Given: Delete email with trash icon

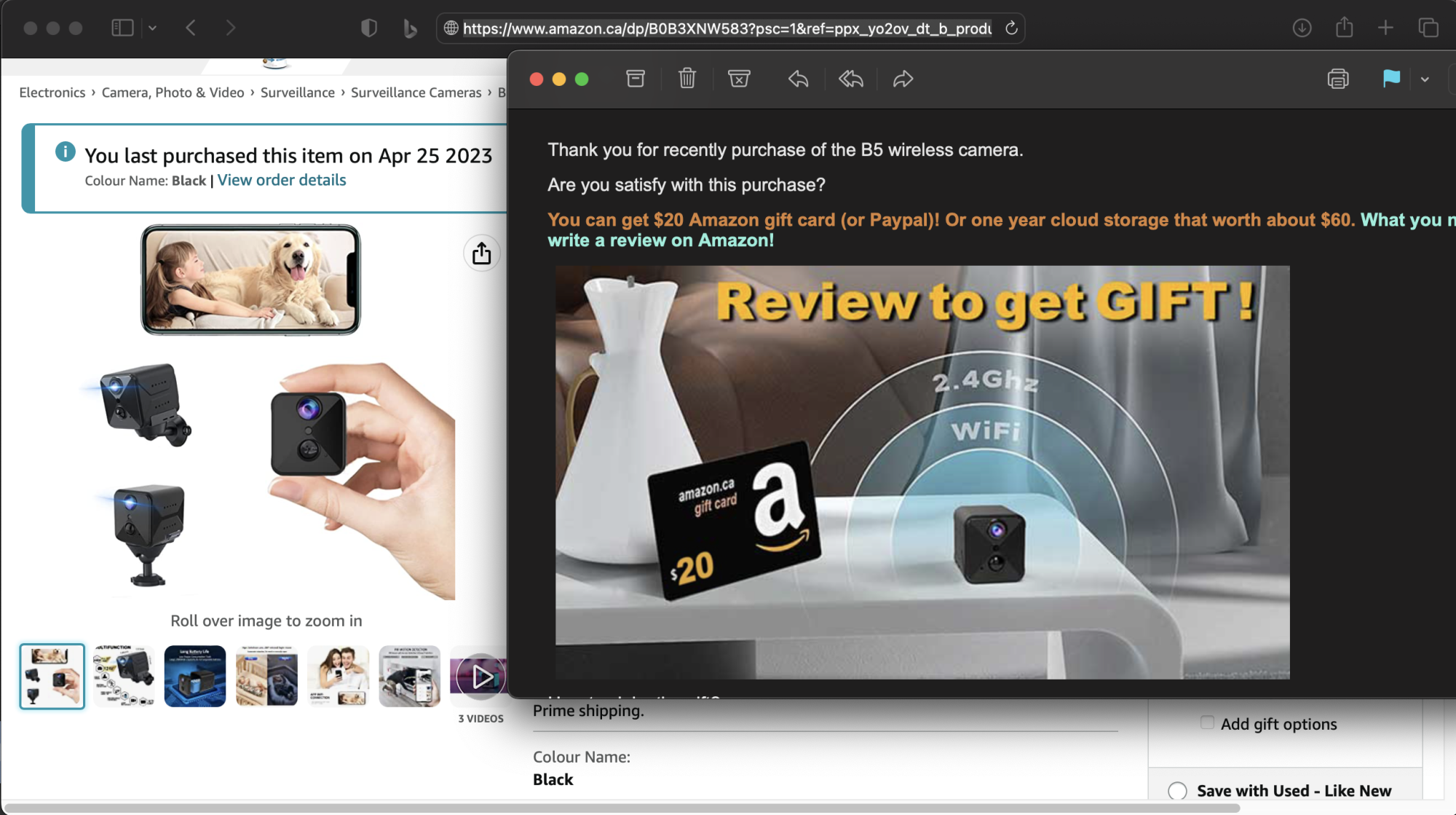Looking at the screenshot, I should coord(687,79).
